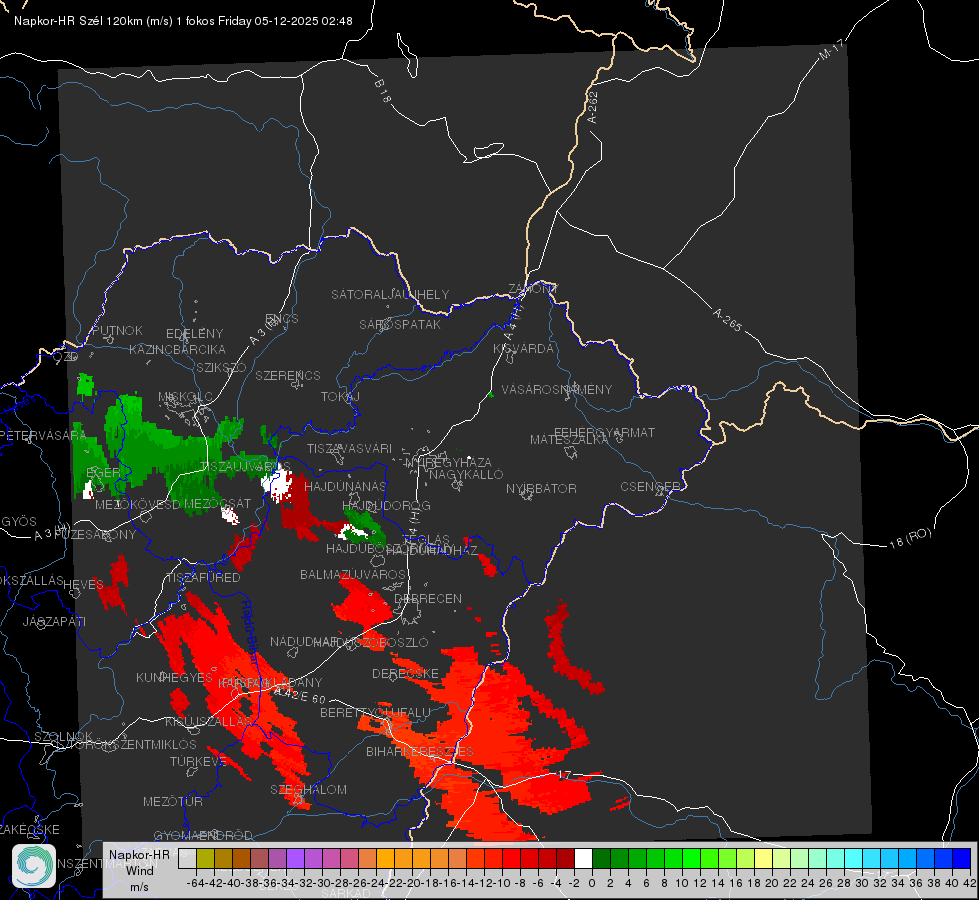Click the HAJDÚNÁNÁS label
Screen dimensions: 979x900
pos(345,486)
